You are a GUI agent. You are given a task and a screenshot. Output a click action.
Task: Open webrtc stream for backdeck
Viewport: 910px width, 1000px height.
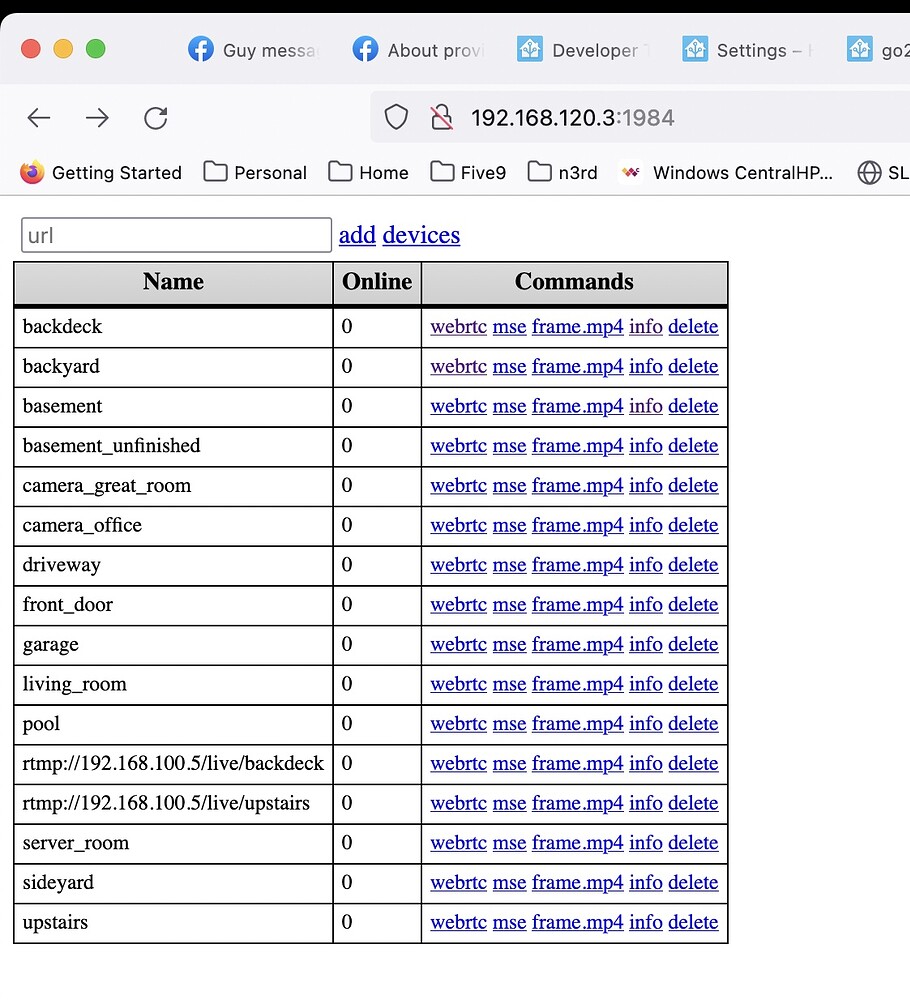pos(458,327)
